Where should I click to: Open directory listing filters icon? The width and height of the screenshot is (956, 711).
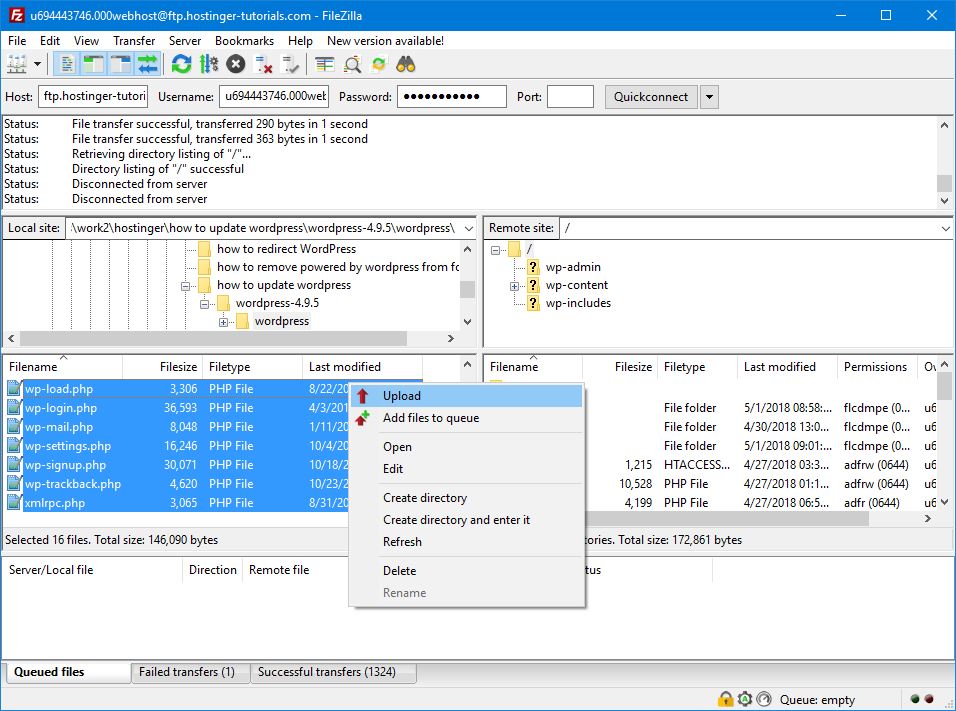[324, 64]
